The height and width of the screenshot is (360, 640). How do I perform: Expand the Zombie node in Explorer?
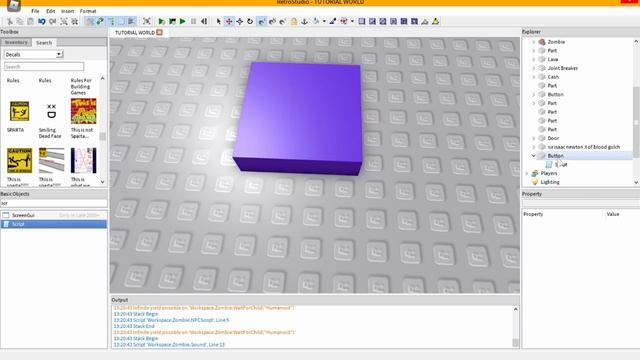[x=533, y=42]
